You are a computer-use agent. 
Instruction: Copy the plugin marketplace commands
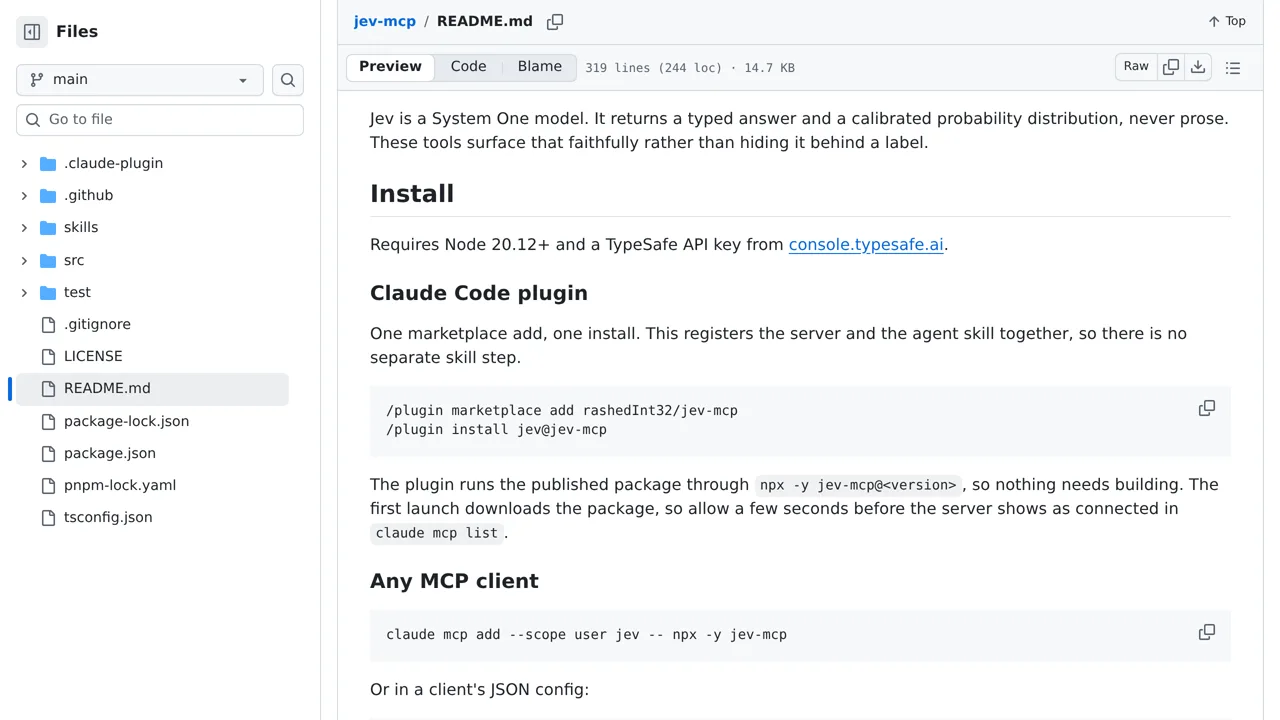coord(1207,408)
